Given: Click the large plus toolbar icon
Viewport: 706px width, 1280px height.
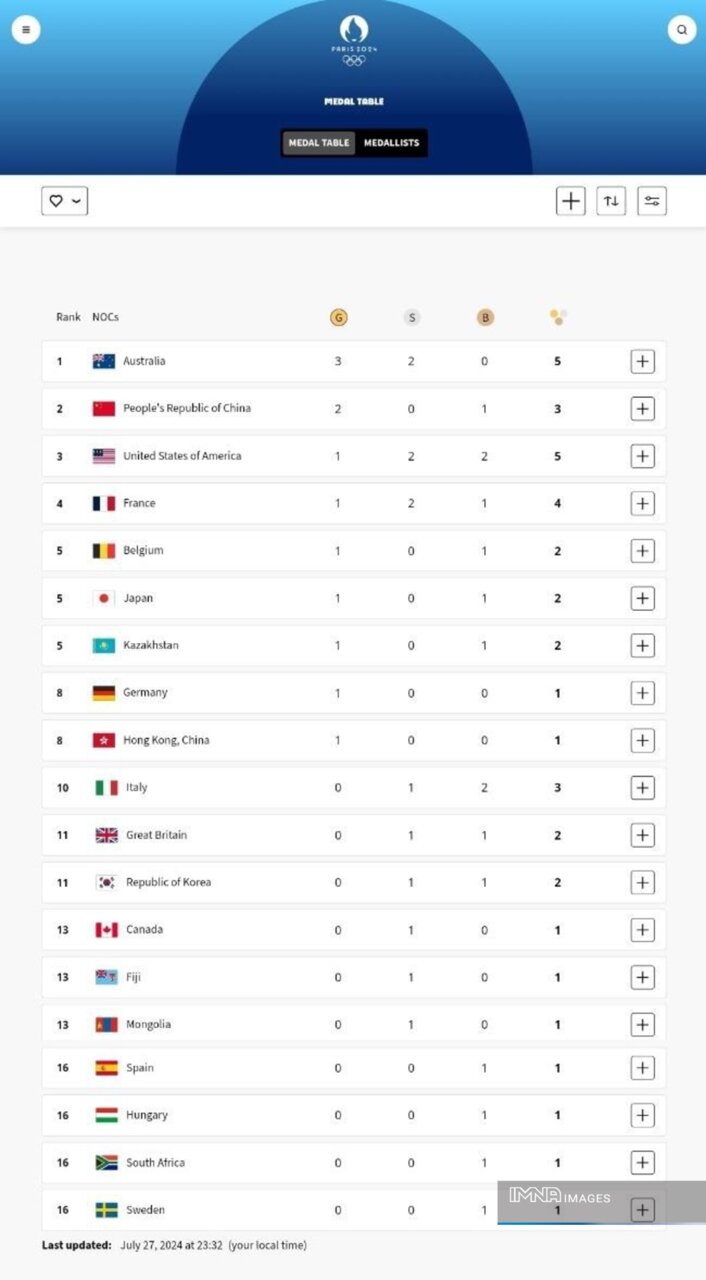Looking at the screenshot, I should (x=570, y=201).
